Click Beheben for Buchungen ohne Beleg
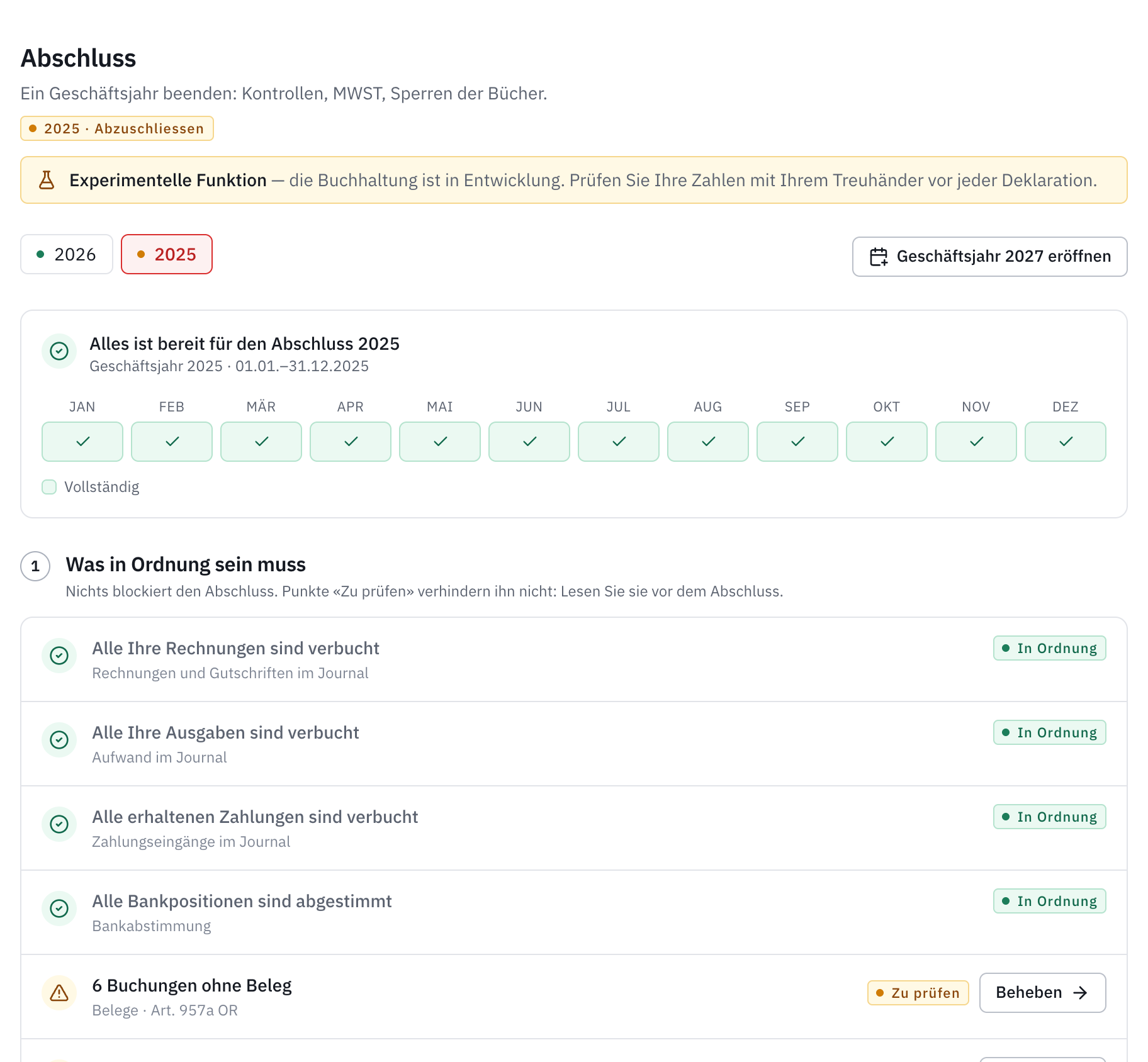 1043,993
